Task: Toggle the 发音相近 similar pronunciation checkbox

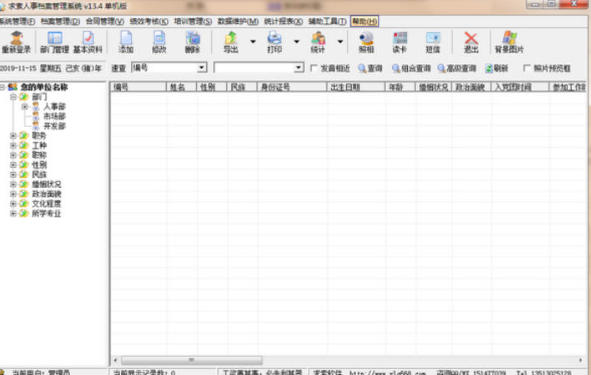Action: click(314, 68)
